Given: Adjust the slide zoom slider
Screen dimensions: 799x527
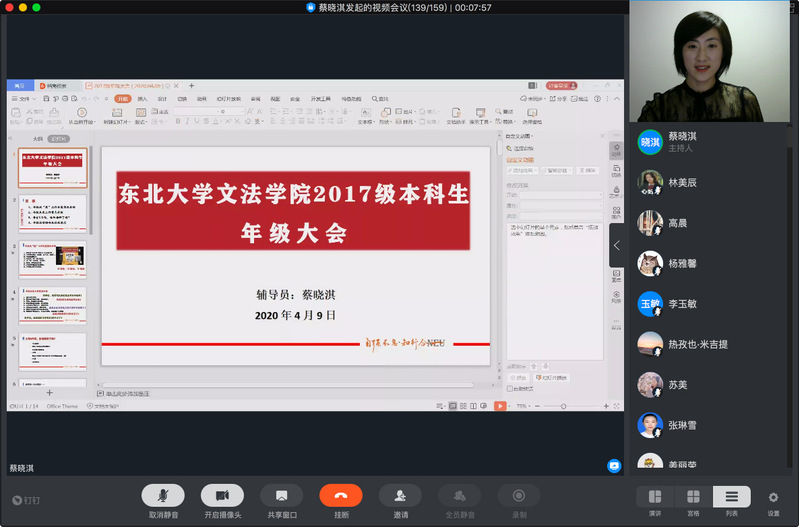Looking at the screenshot, I should [565, 406].
